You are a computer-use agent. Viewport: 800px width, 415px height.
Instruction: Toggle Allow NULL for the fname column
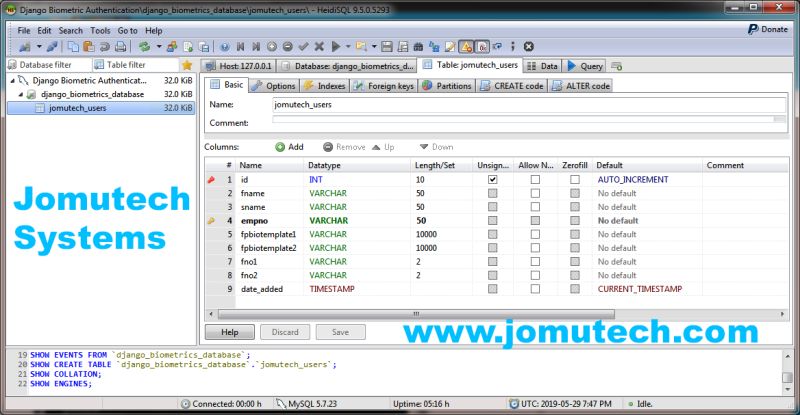click(x=535, y=193)
